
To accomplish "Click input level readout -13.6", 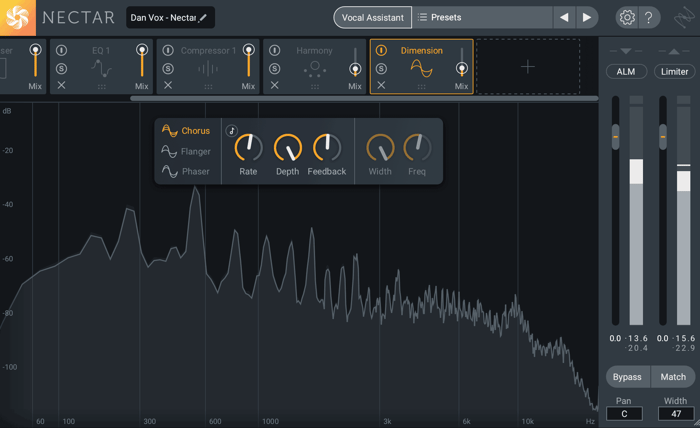I will pyautogui.click(x=636, y=338).
